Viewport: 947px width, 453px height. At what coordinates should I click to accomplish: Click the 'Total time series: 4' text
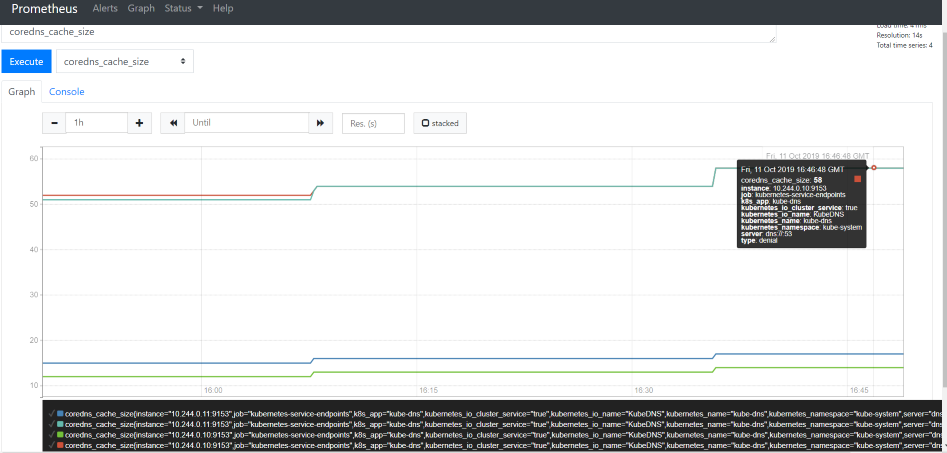coord(905,46)
